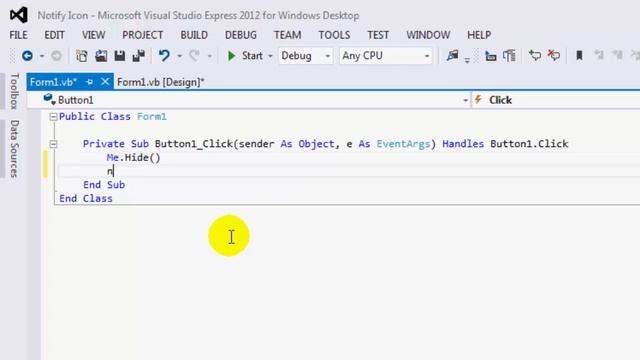640x360 pixels.
Task: Open the PROJECT menu
Action: click(x=142, y=35)
